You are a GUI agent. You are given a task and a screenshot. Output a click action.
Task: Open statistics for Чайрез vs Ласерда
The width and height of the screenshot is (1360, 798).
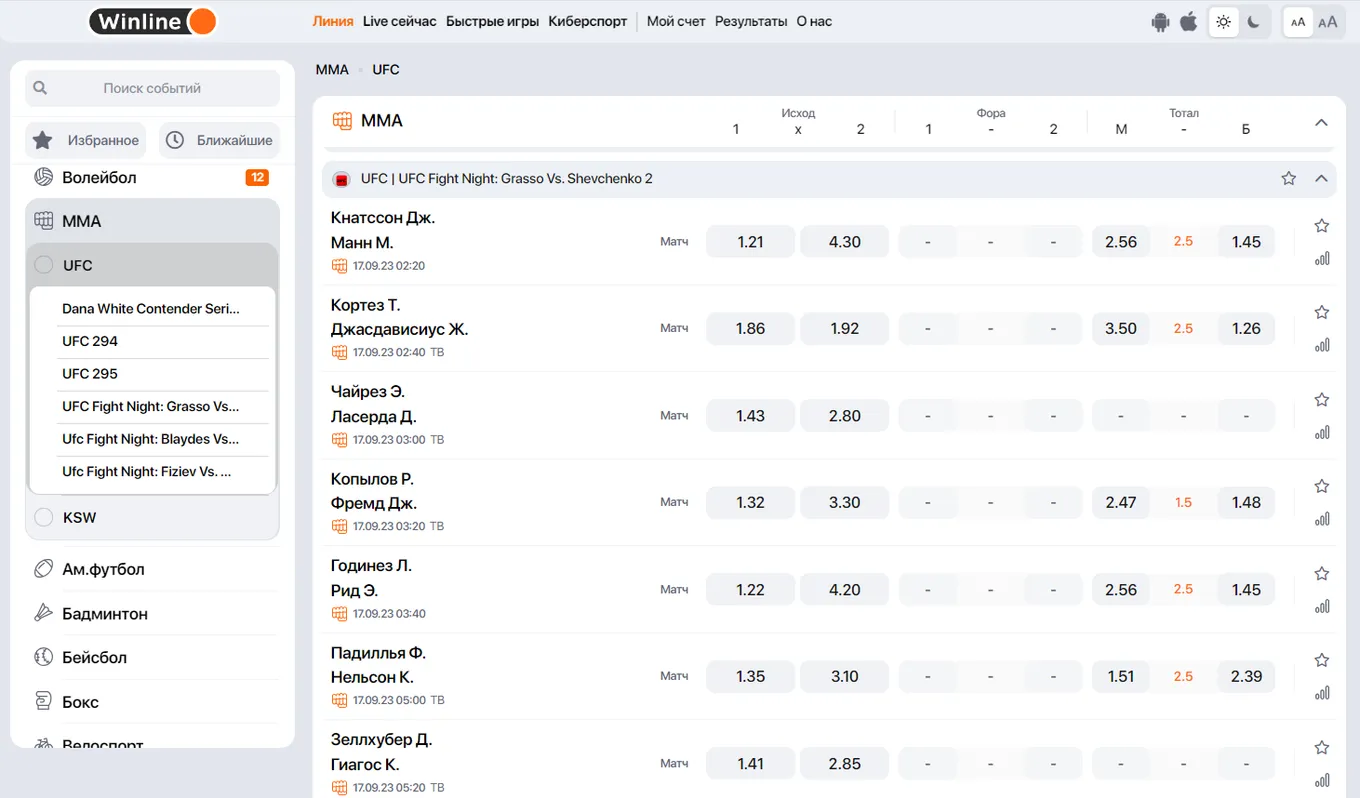pyautogui.click(x=1322, y=432)
